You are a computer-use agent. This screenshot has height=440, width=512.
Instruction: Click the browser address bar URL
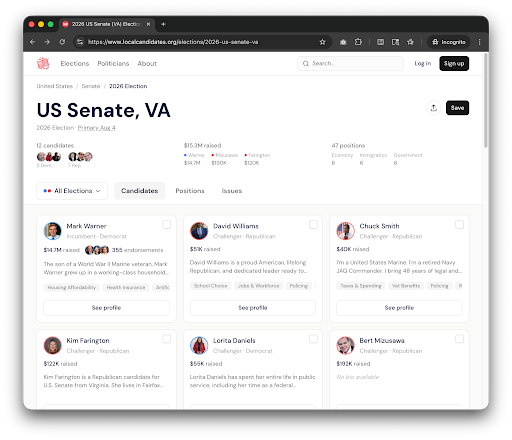click(x=173, y=42)
